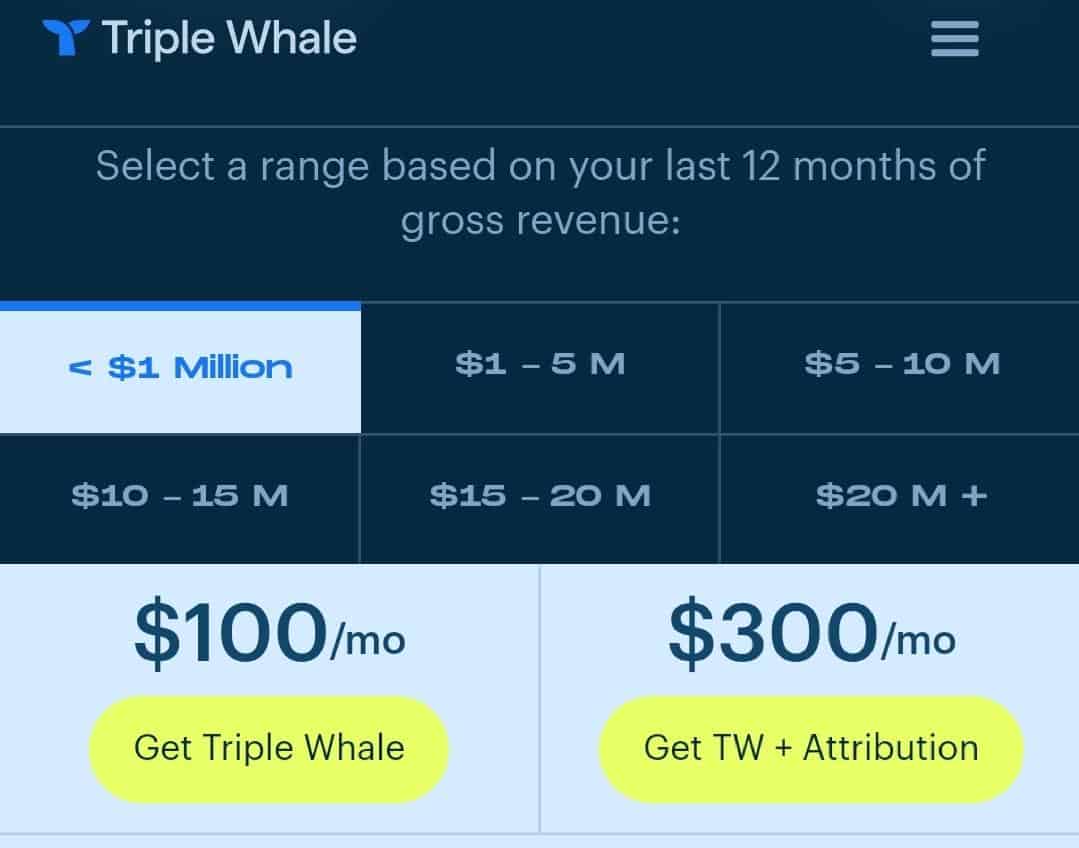The image size is (1079, 848).
Task: Select the < $1 Million revenue range
Action: click(180, 368)
